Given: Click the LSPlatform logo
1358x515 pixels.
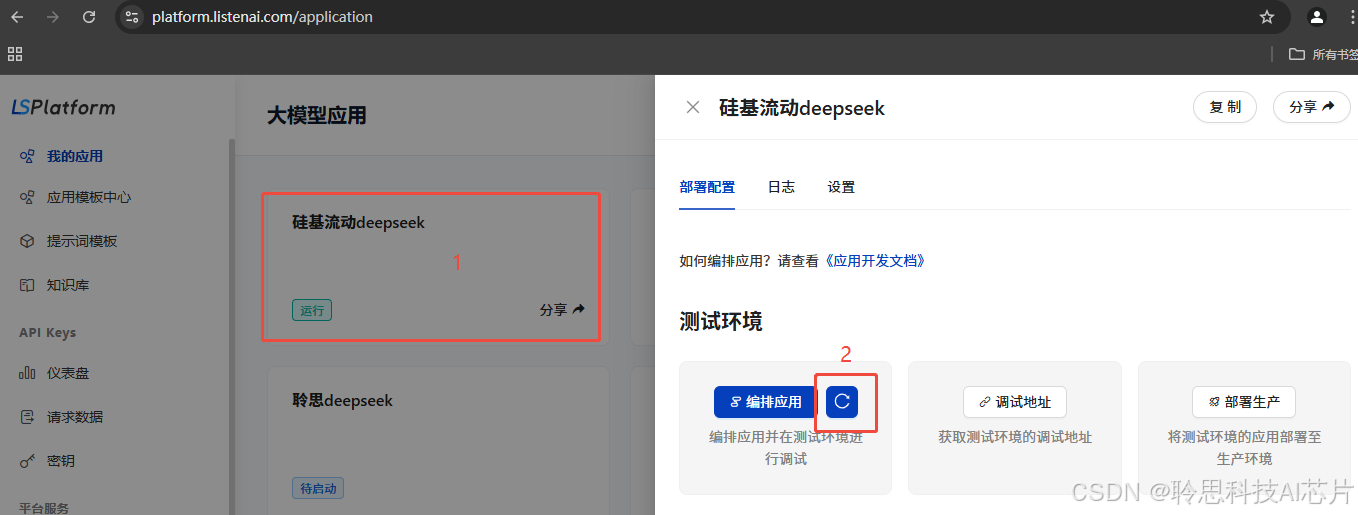Looking at the screenshot, I should coord(63,107).
